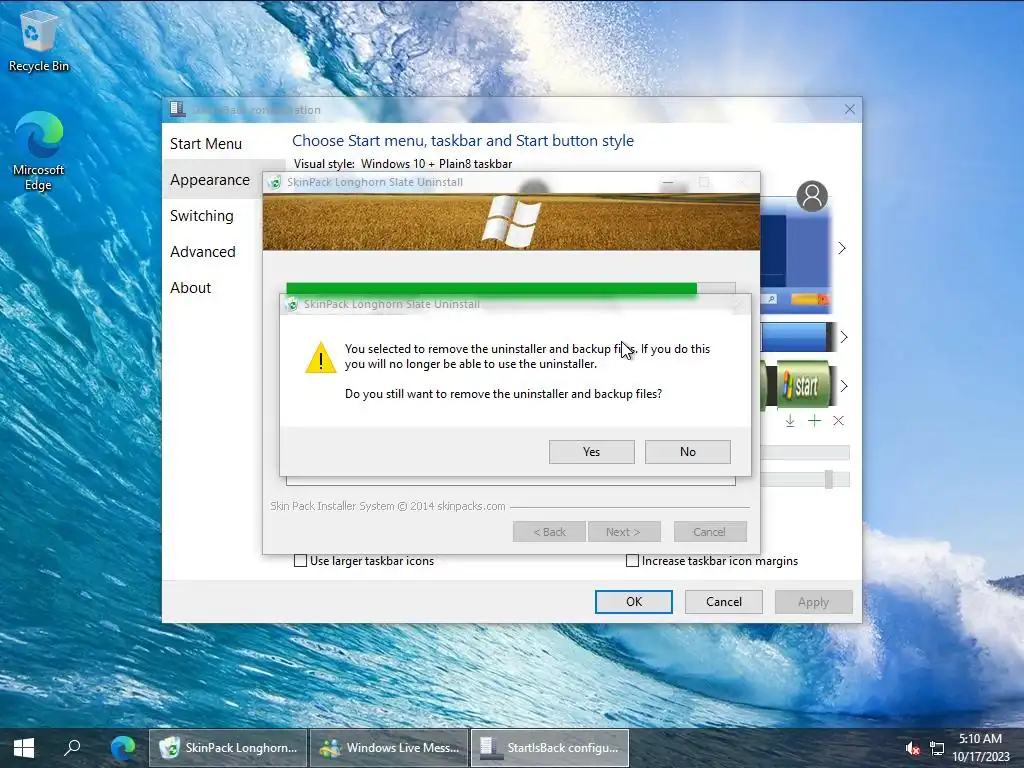Screen dimensions: 1024x768
Task: Click the StartIsBack title bar icon
Action: click(177, 109)
